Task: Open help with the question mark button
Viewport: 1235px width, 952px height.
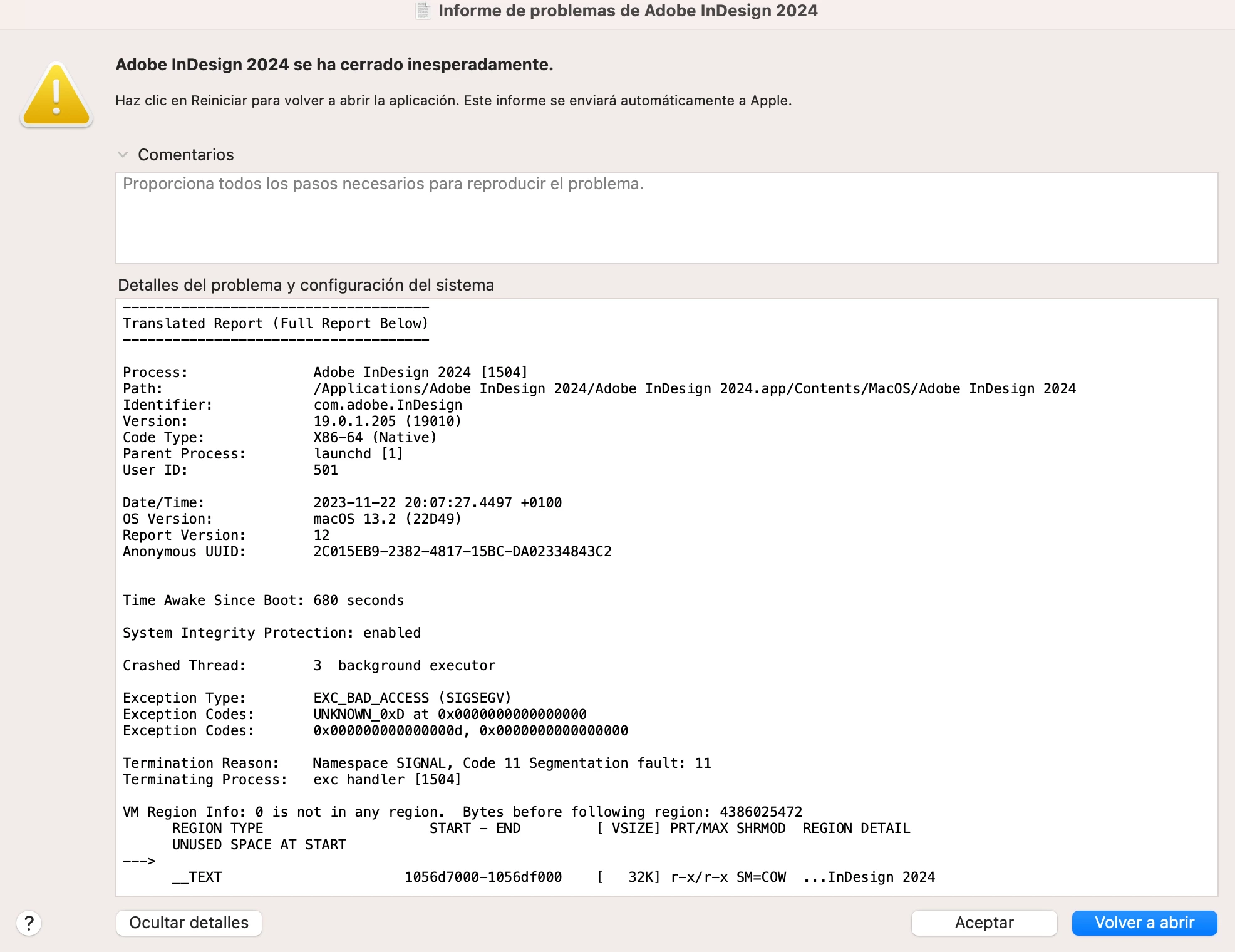Action: tap(29, 923)
